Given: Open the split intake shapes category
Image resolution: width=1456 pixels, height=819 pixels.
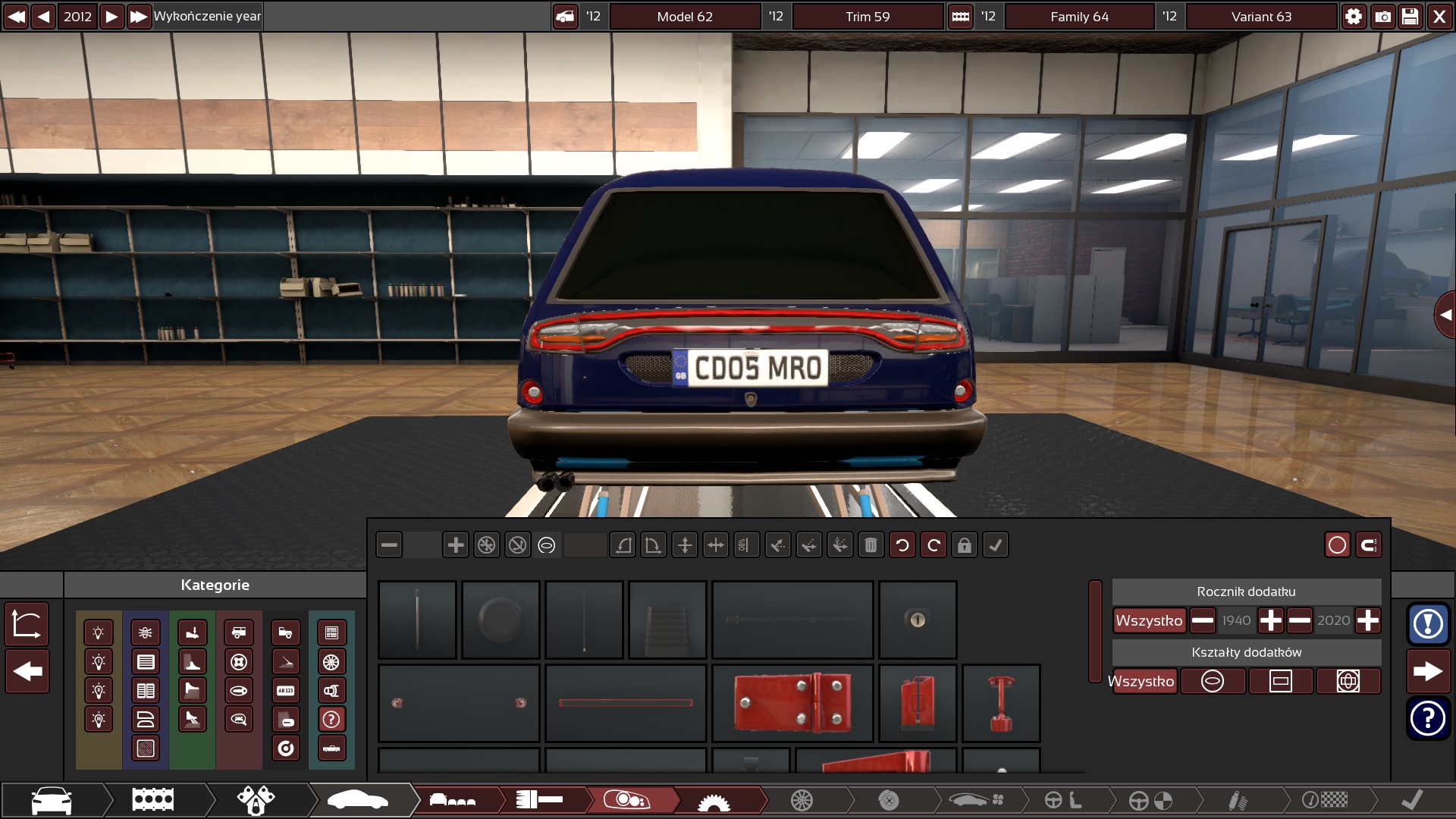Looking at the screenshot, I should (146, 719).
